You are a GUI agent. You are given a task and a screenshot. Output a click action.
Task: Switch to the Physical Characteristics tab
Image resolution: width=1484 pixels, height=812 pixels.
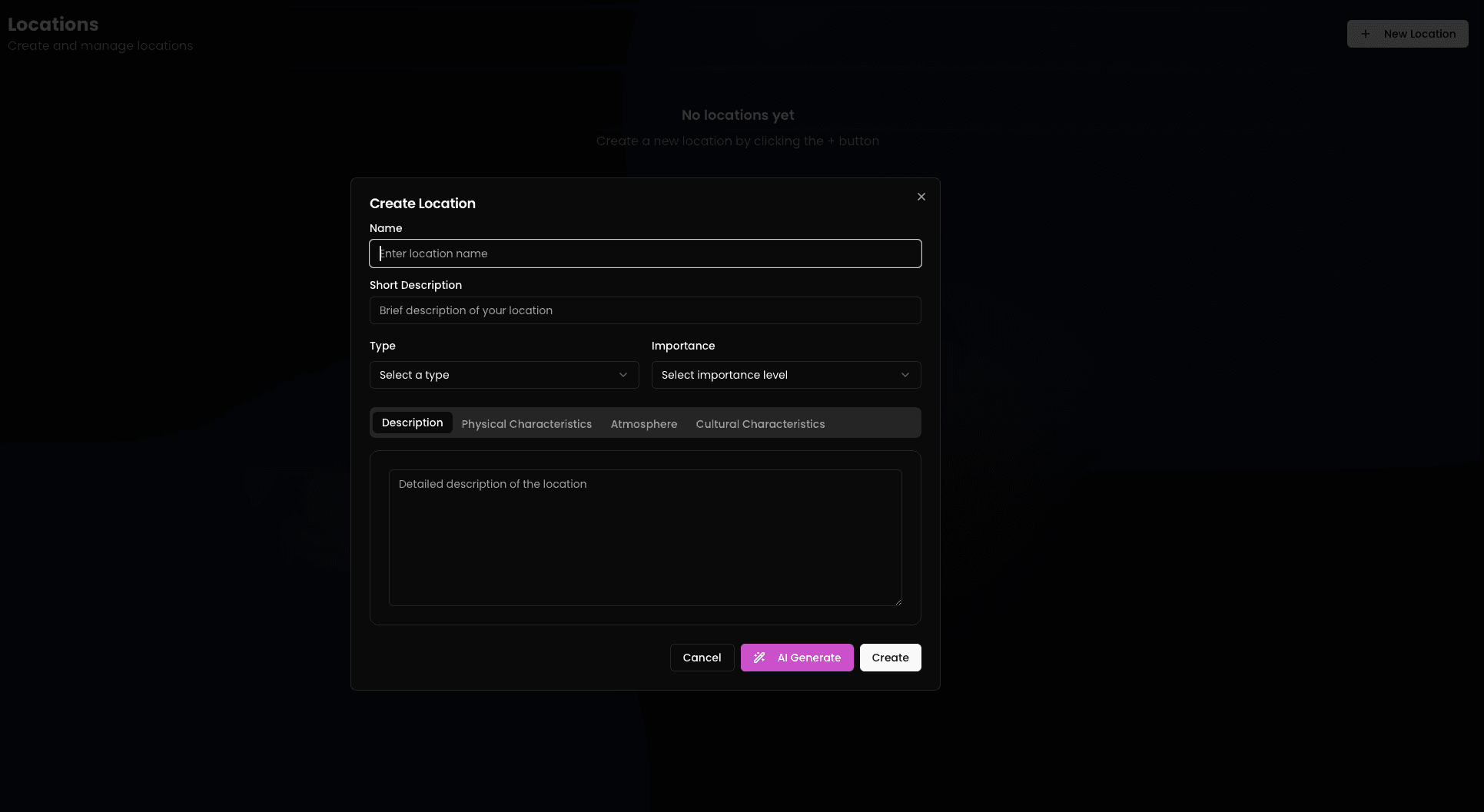[x=526, y=424]
